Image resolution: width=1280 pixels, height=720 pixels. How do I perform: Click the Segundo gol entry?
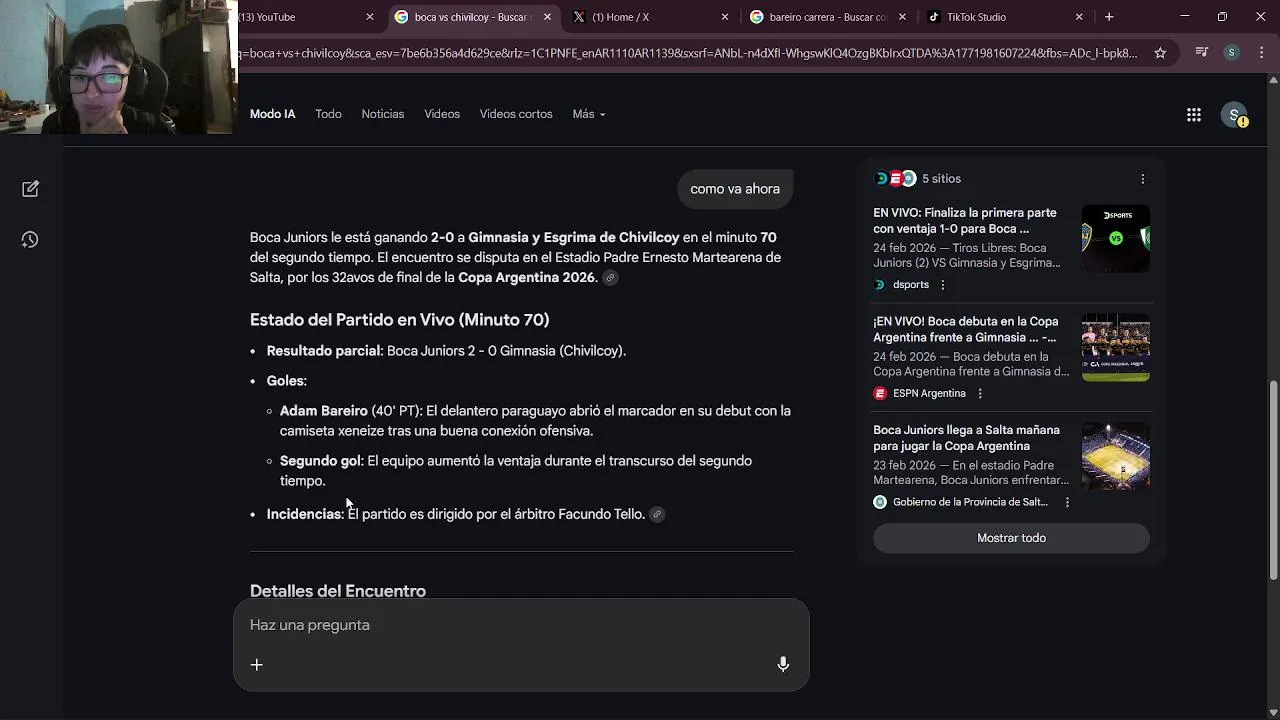point(516,471)
